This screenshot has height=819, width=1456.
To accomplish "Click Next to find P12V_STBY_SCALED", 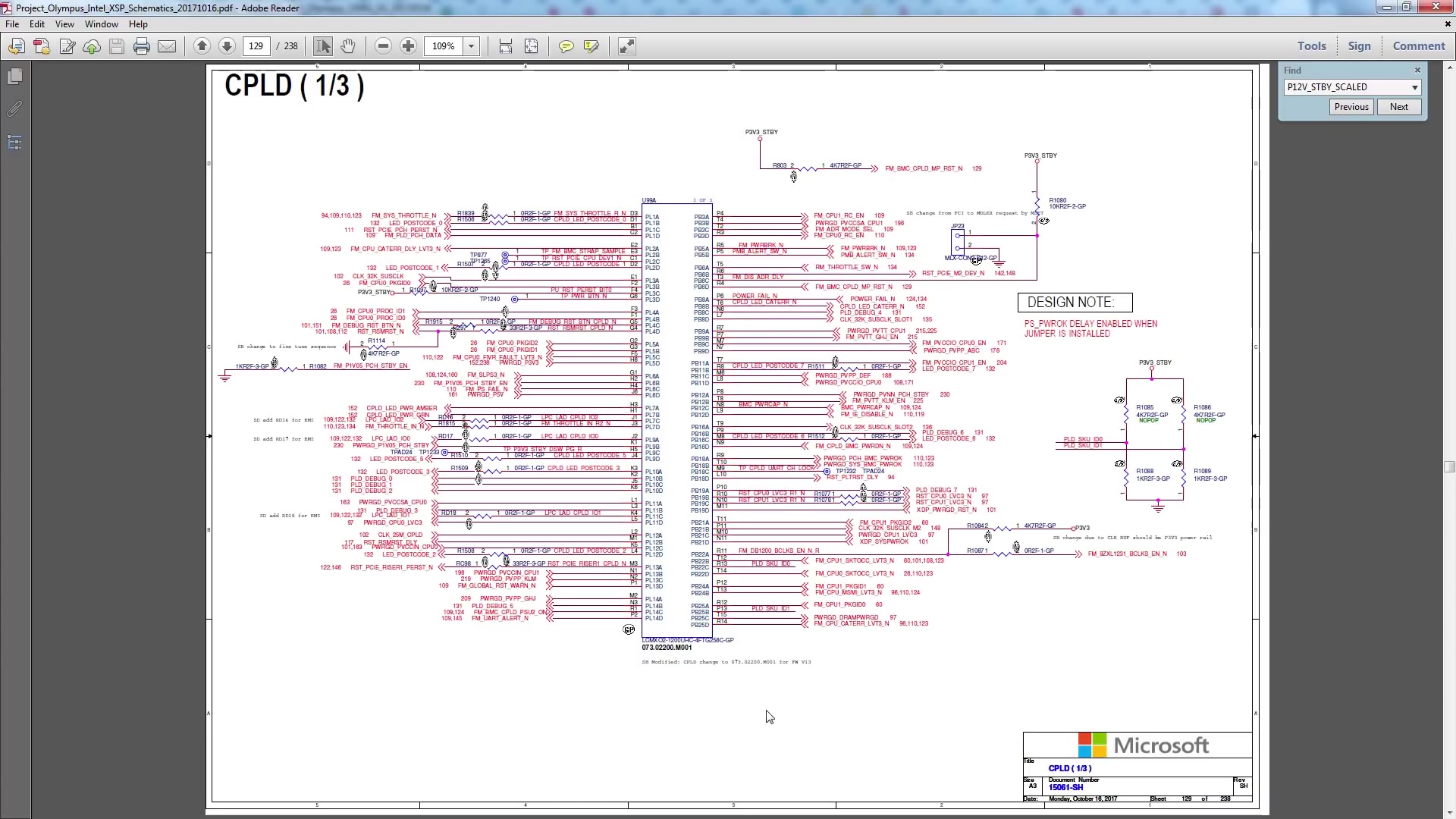I will 1398,106.
